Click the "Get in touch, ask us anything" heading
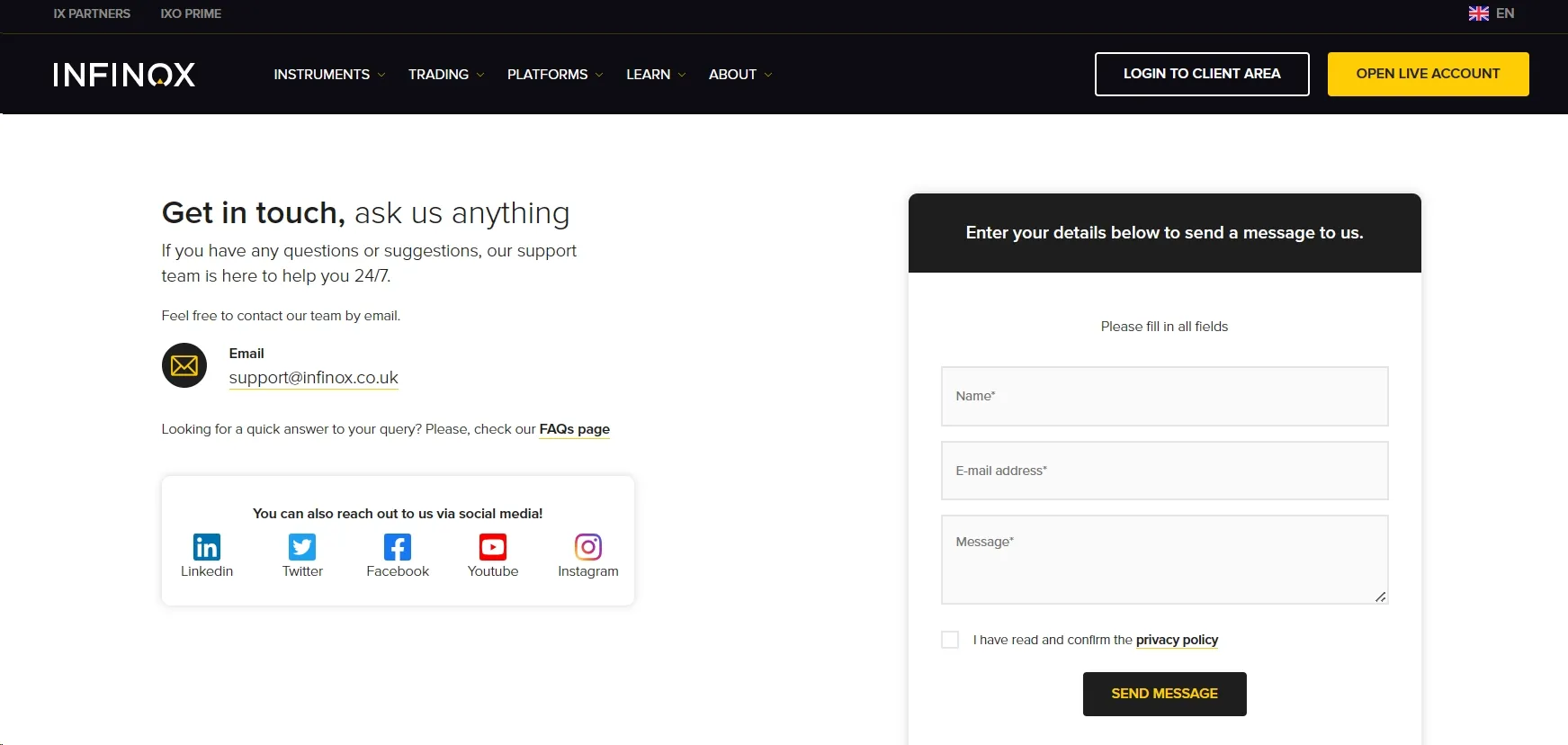This screenshot has height=745, width=1568. point(366,213)
